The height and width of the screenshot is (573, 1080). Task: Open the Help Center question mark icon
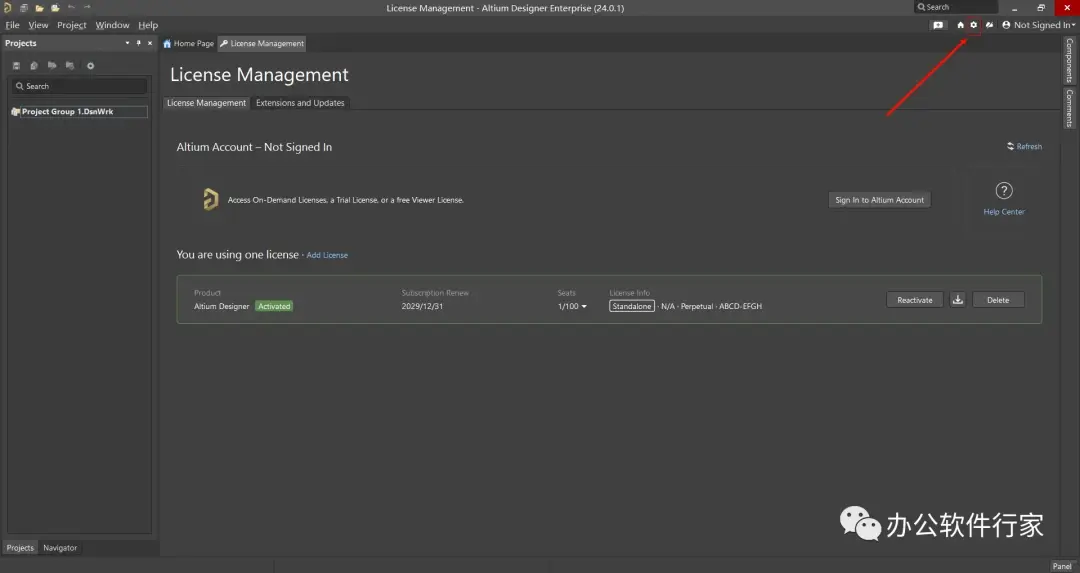point(1004,191)
